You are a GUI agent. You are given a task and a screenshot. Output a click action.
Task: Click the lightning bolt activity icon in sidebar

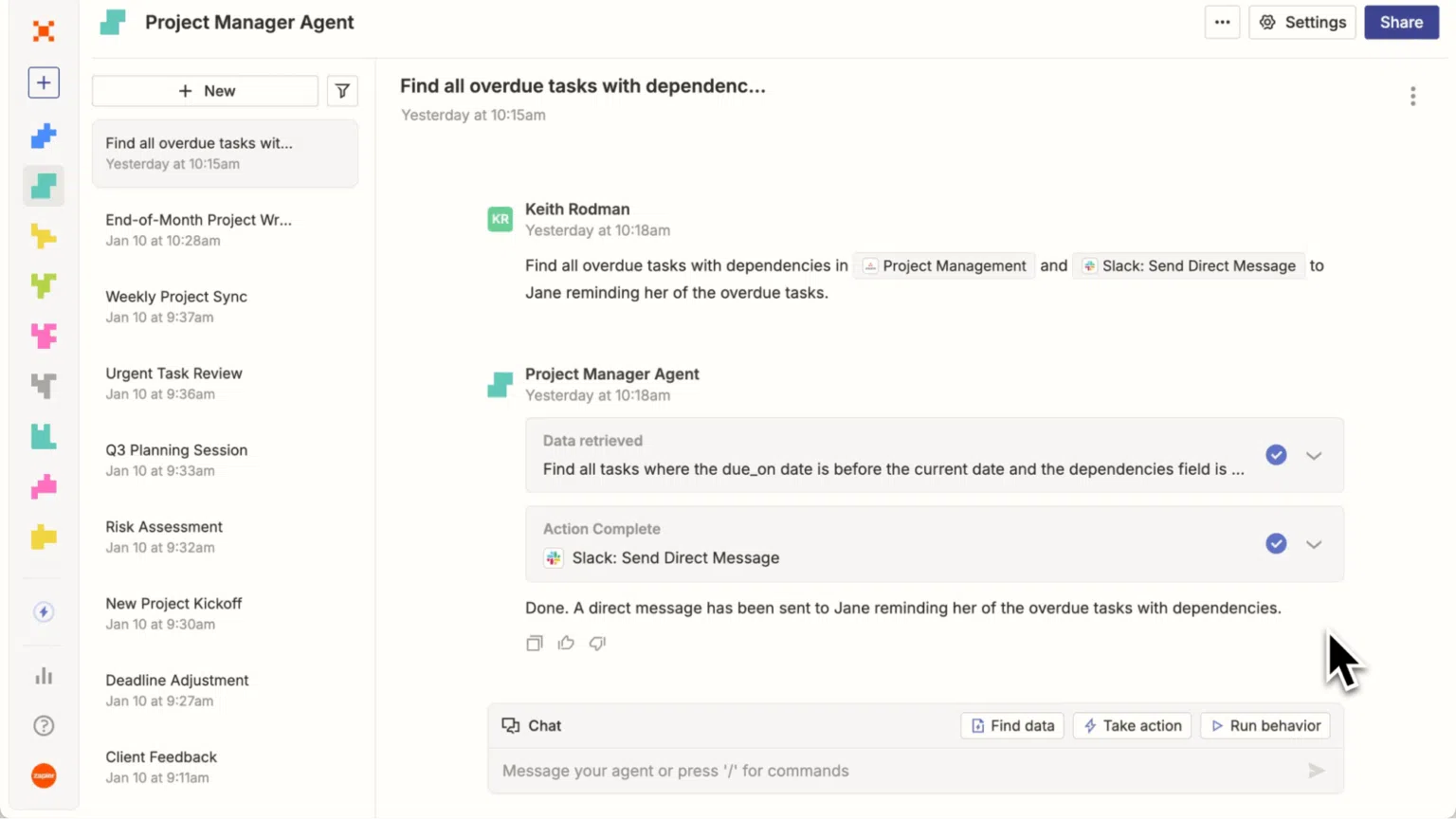44,612
